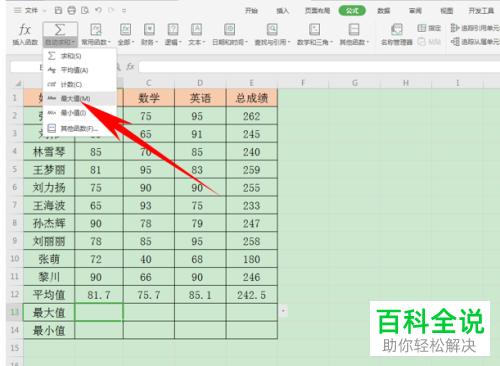500x366 pixels.
Task: Click the Financial functions icon
Action: coord(149,30)
